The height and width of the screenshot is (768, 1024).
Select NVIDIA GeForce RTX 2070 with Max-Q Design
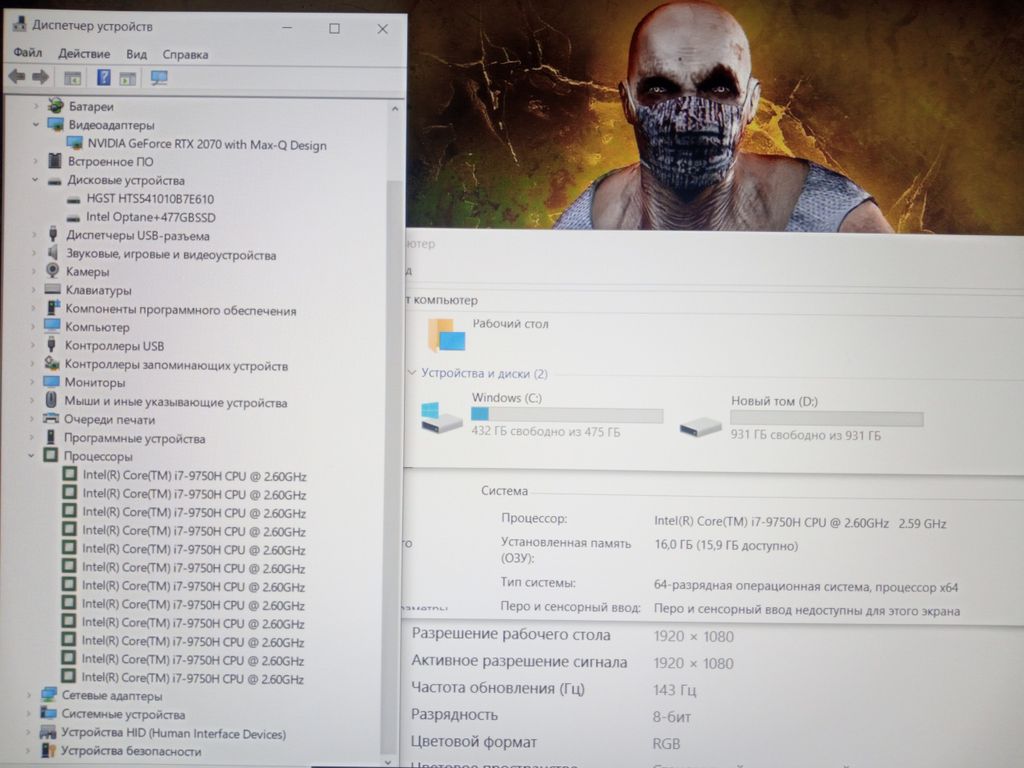(x=207, y=144)
